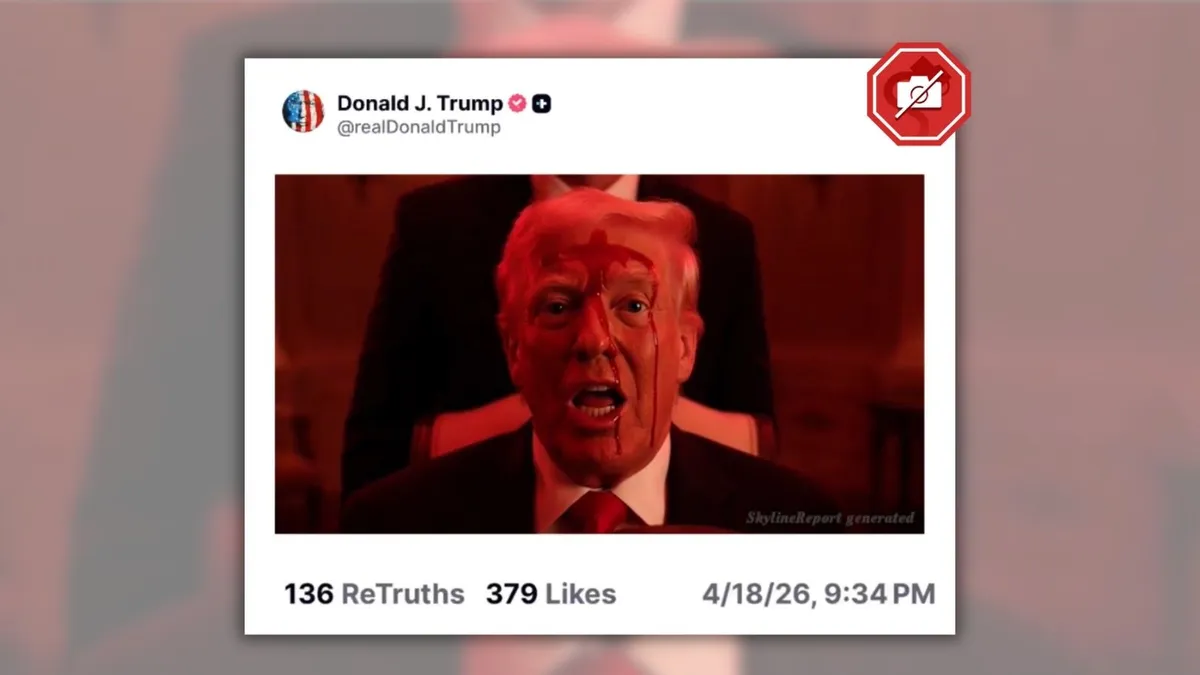Open the Donald J. Trump display name
This screenshot has width=1200, height=675.
click(420, 103)
